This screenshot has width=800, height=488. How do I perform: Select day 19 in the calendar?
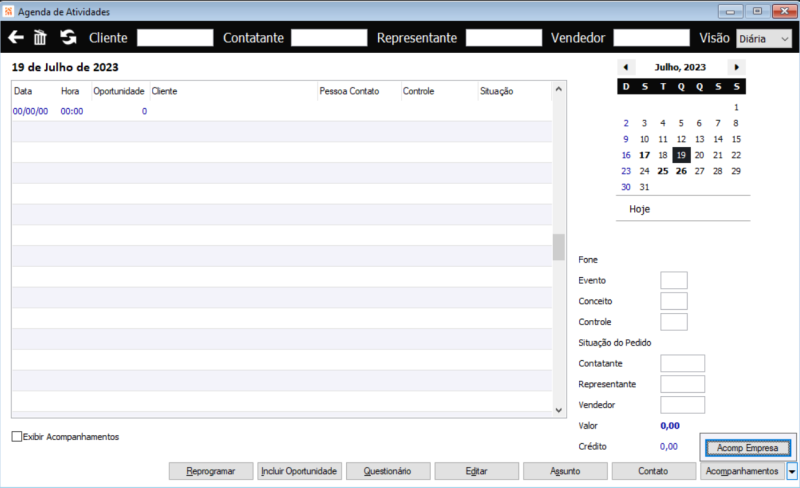(681, 155)
